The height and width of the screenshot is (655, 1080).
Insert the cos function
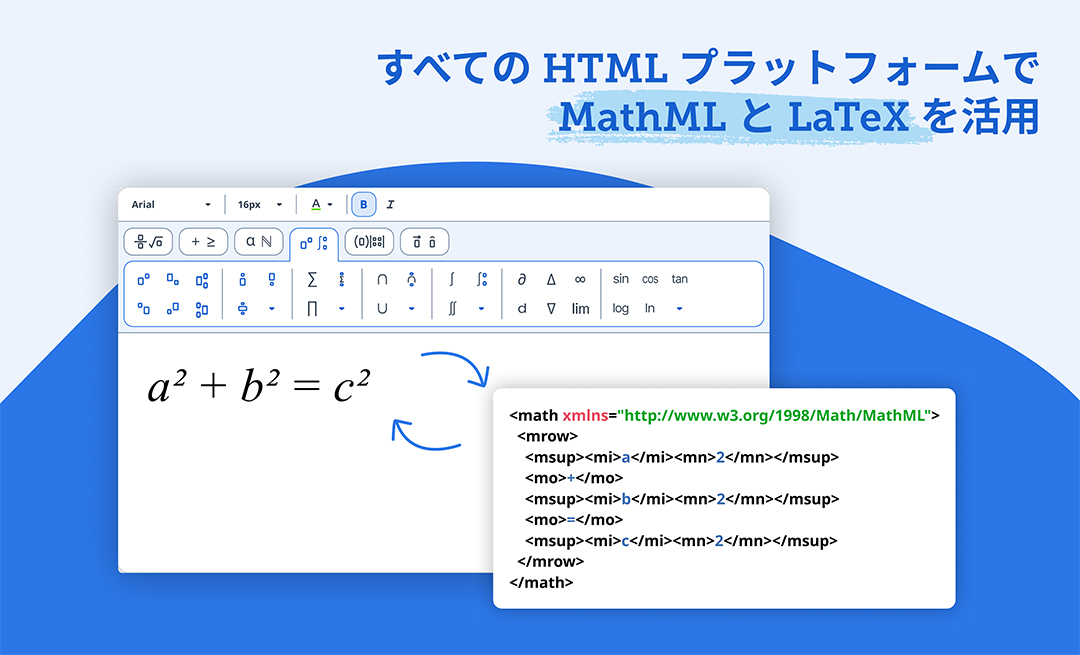(650, 279)
